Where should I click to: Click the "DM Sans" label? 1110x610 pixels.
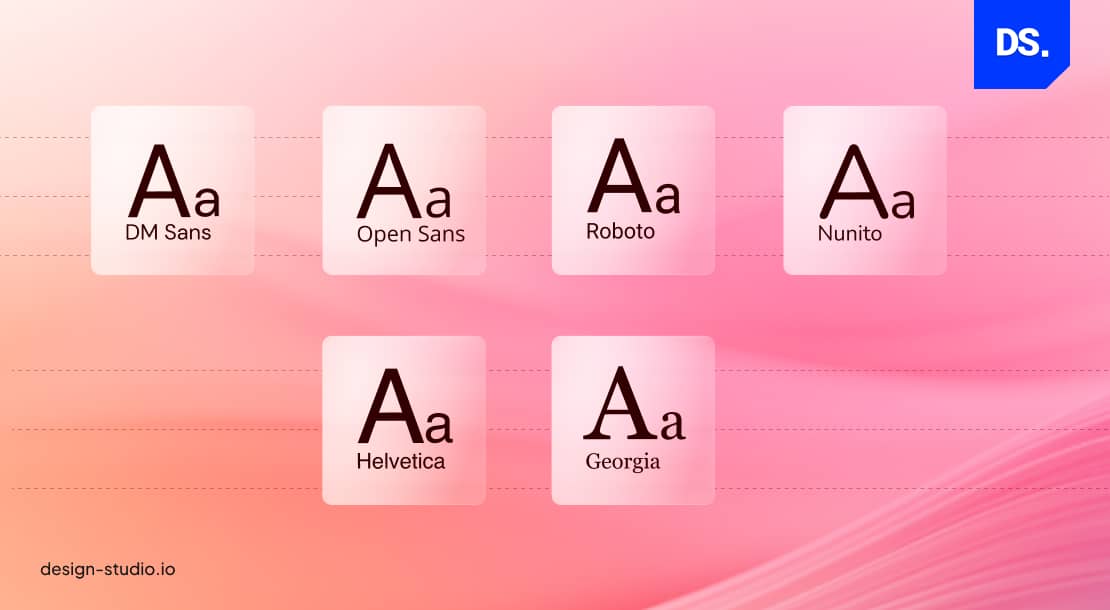168,233
